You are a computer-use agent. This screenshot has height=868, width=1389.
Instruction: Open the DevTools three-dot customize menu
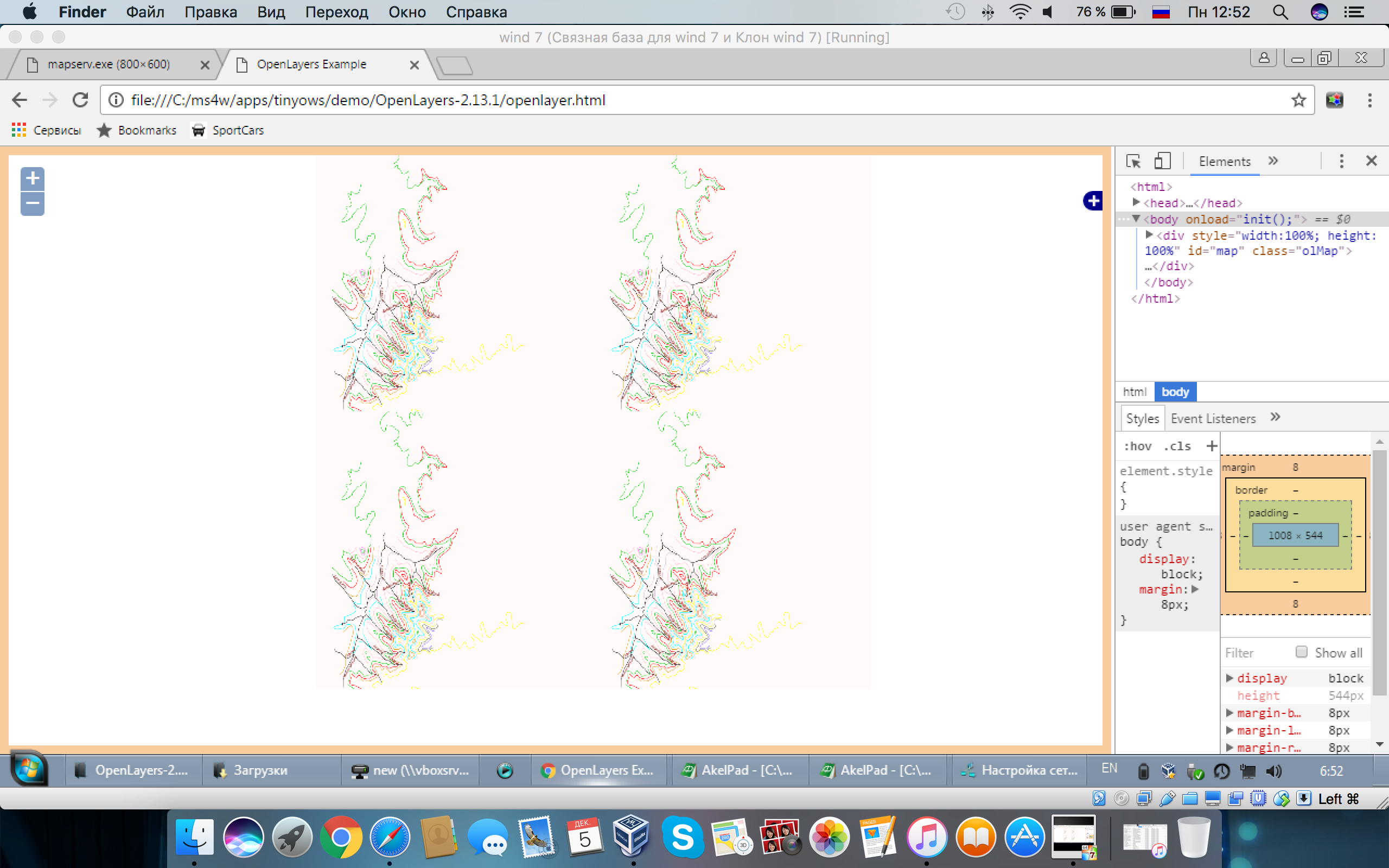pos(1341,161)
